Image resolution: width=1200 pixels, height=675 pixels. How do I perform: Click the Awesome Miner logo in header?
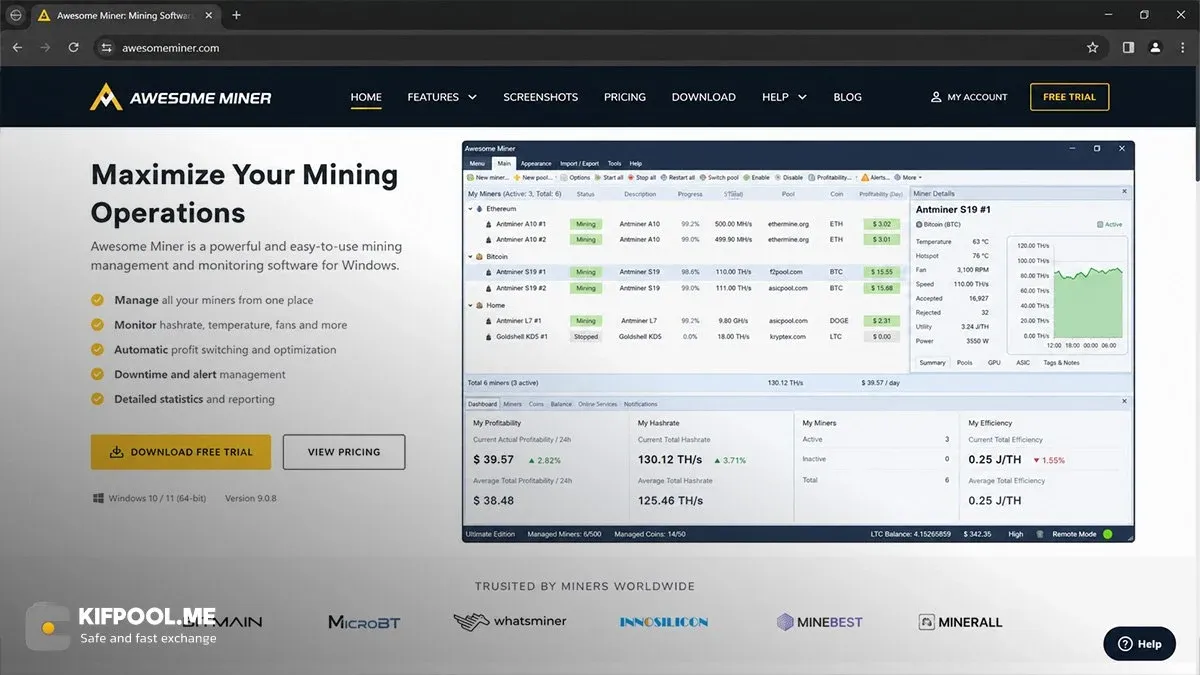pyautogui.click(x=181, y=97)
